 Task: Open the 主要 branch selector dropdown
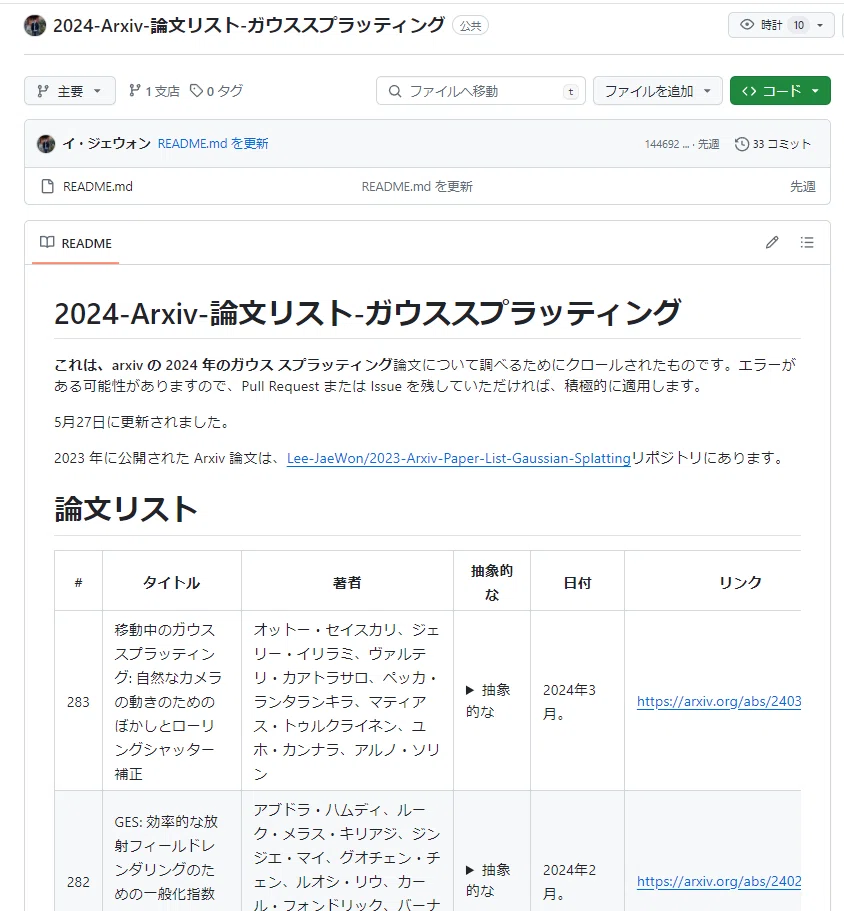point(70,91)
